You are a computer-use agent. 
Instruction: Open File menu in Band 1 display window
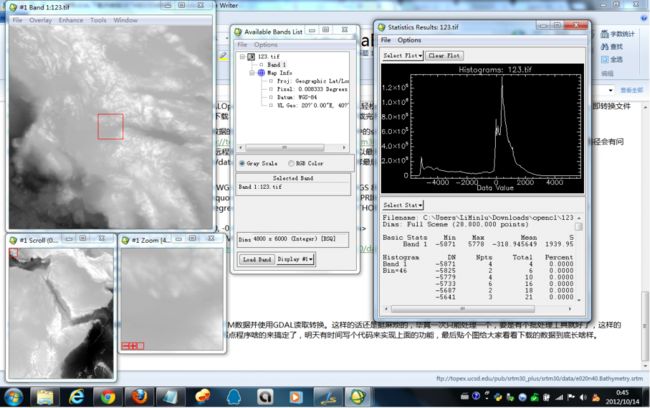(x=17, y=20)
